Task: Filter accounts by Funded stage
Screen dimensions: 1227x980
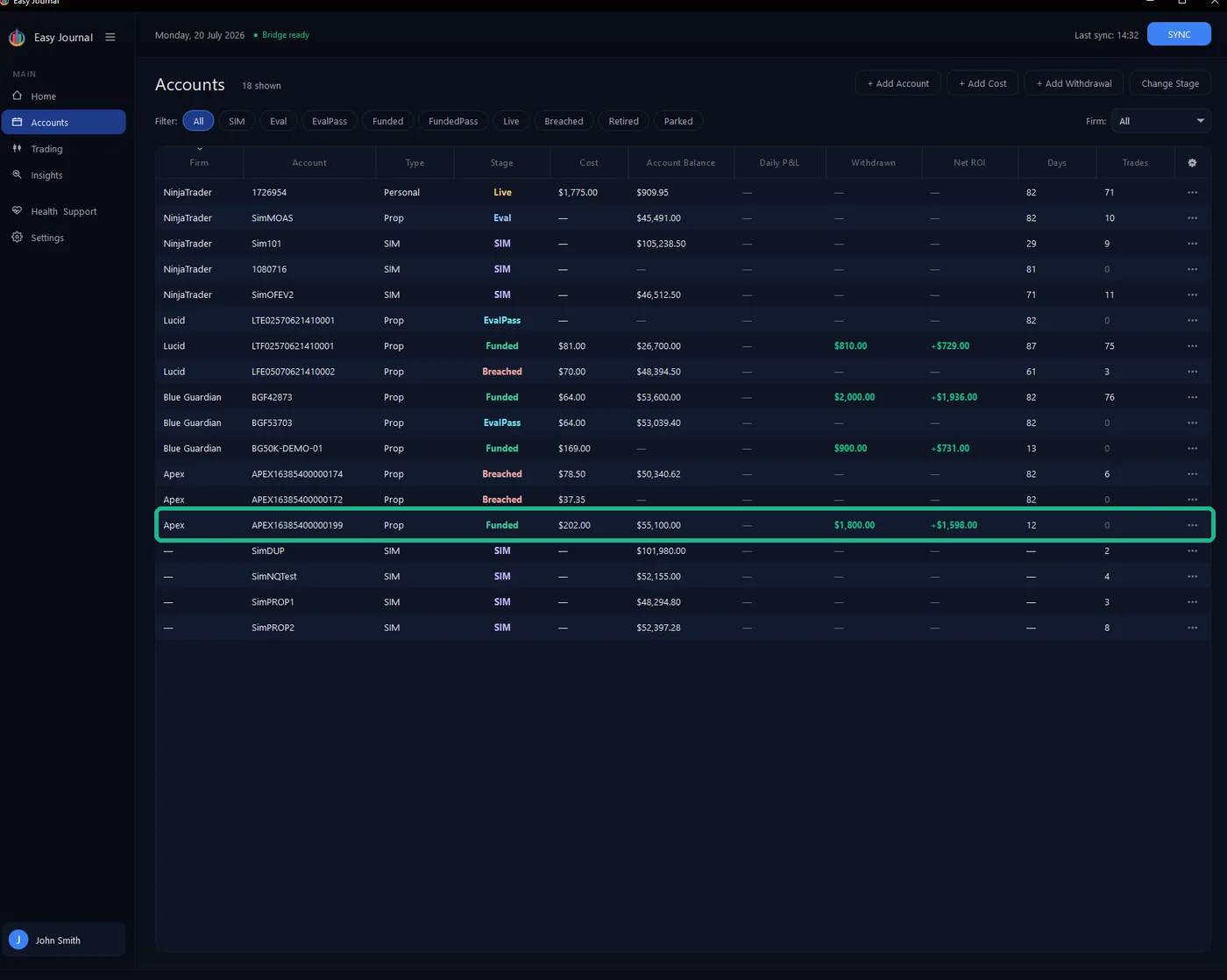Action: [387, 121]
